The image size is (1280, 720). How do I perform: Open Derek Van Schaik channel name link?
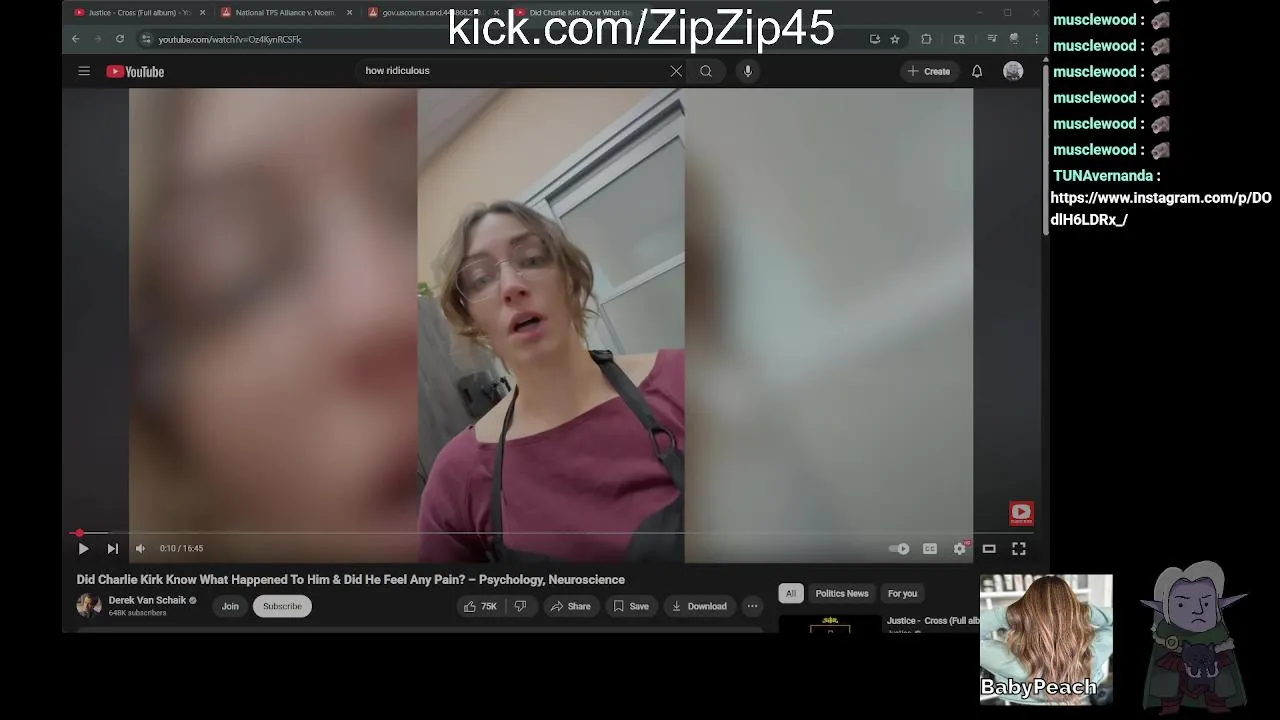[147, 600]
